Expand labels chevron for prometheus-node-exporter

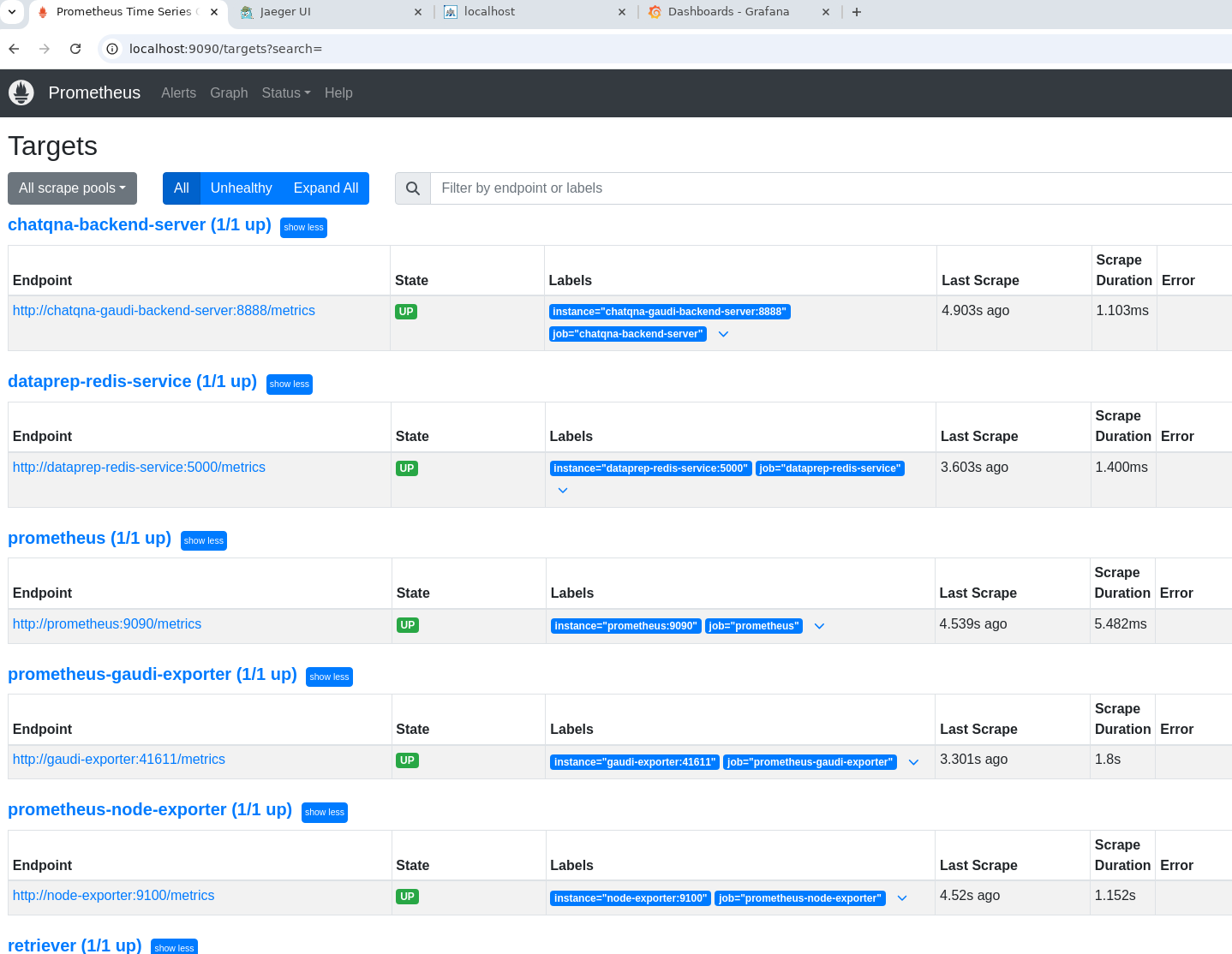(x=902, y=898)
